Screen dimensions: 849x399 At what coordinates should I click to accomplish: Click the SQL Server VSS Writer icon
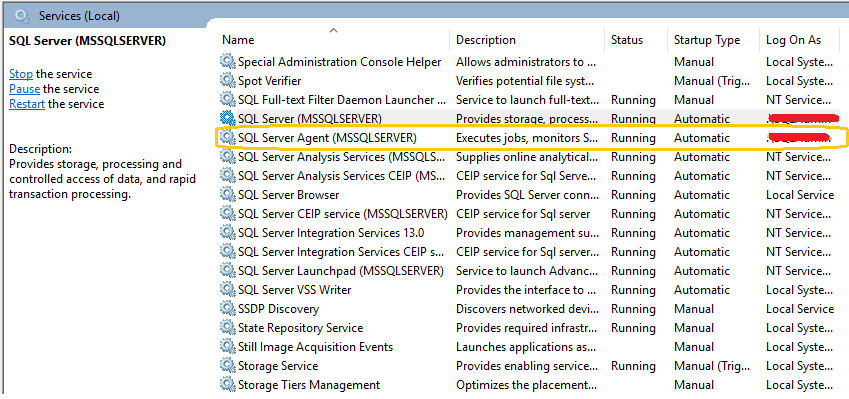pyautogui.click(x=227, y=290)
